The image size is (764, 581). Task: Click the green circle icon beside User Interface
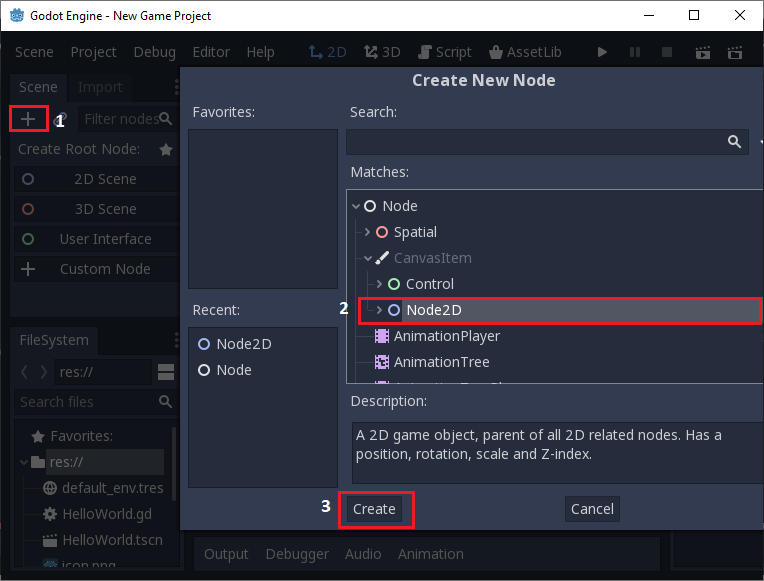tap(28, 239)
